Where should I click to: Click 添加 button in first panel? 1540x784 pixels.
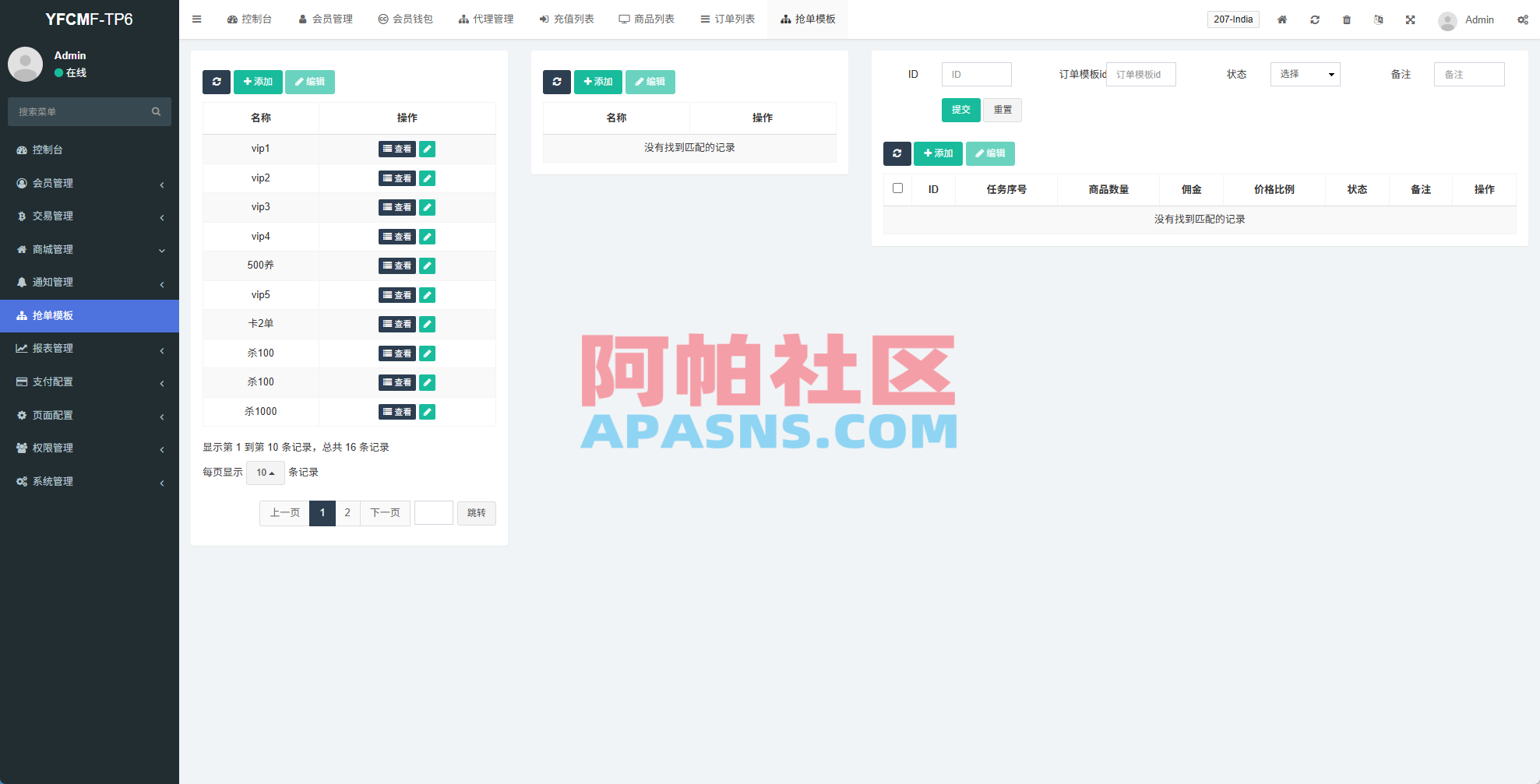click(x=258, y=82)
